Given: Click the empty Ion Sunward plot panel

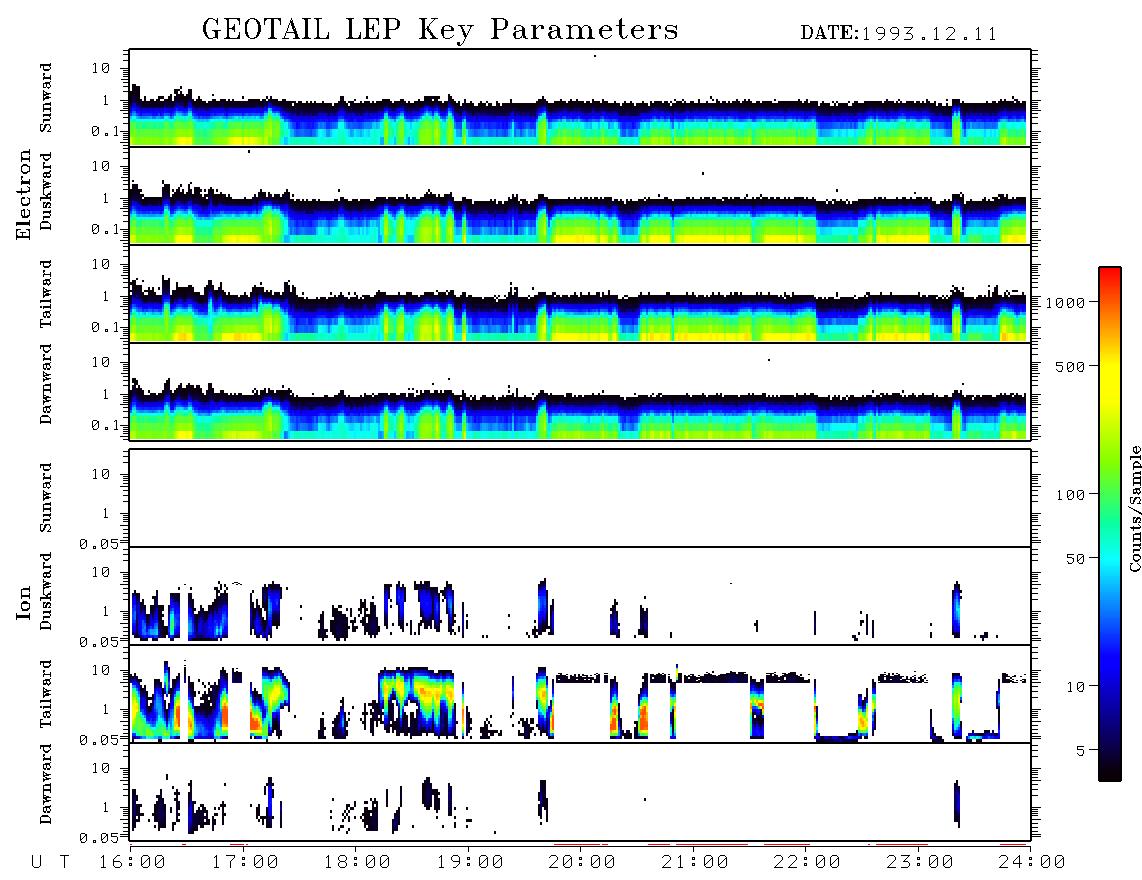Looking at the screenshot, I should (x=580, y=498).
